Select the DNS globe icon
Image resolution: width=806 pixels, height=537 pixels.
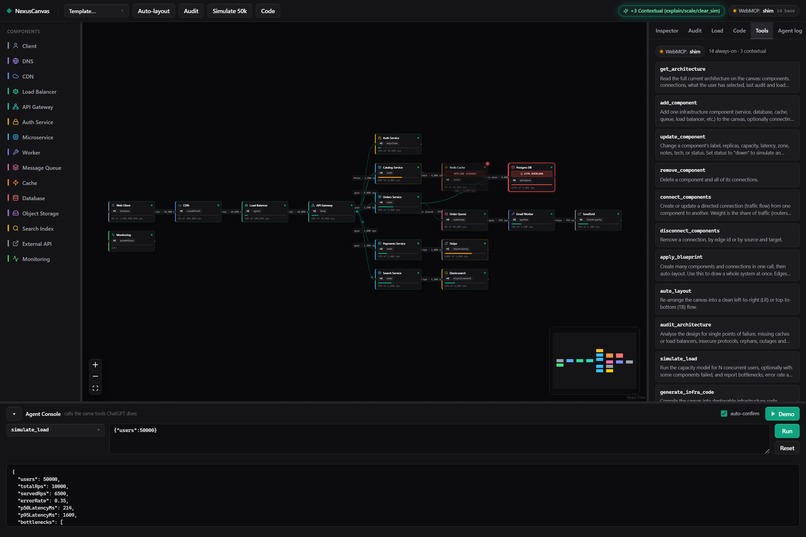click(x=15, y=61)
